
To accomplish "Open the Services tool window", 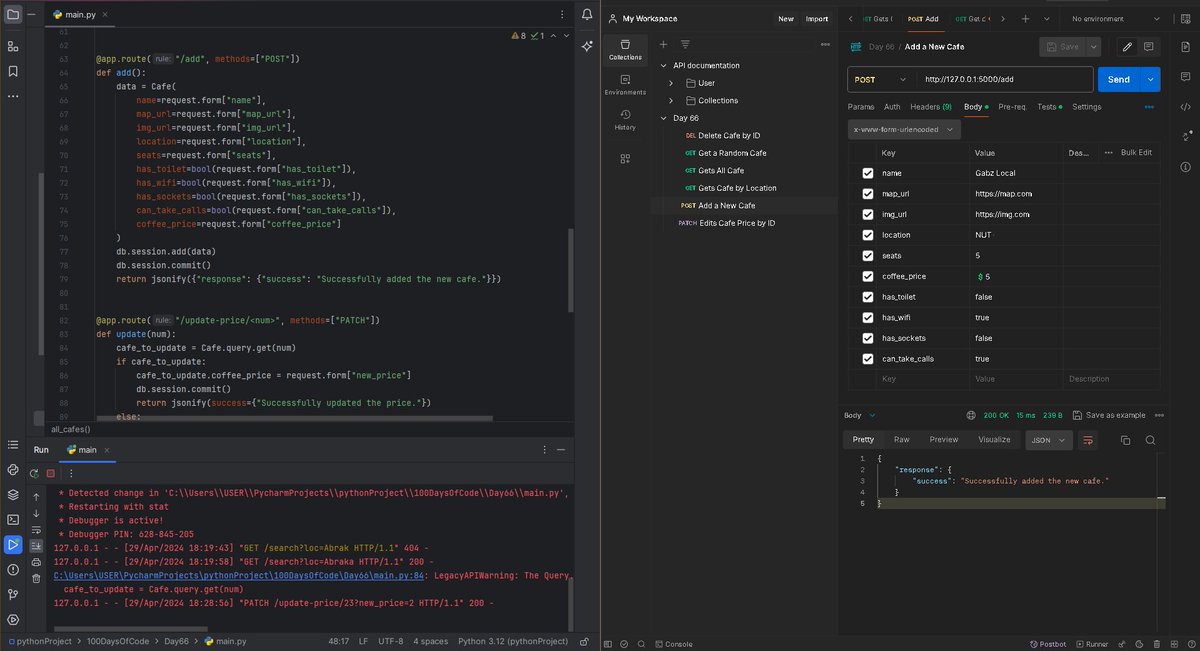I will 13,619.
